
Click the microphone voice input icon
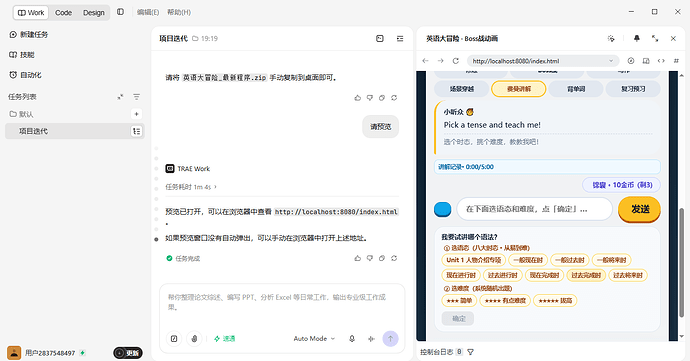352,339
